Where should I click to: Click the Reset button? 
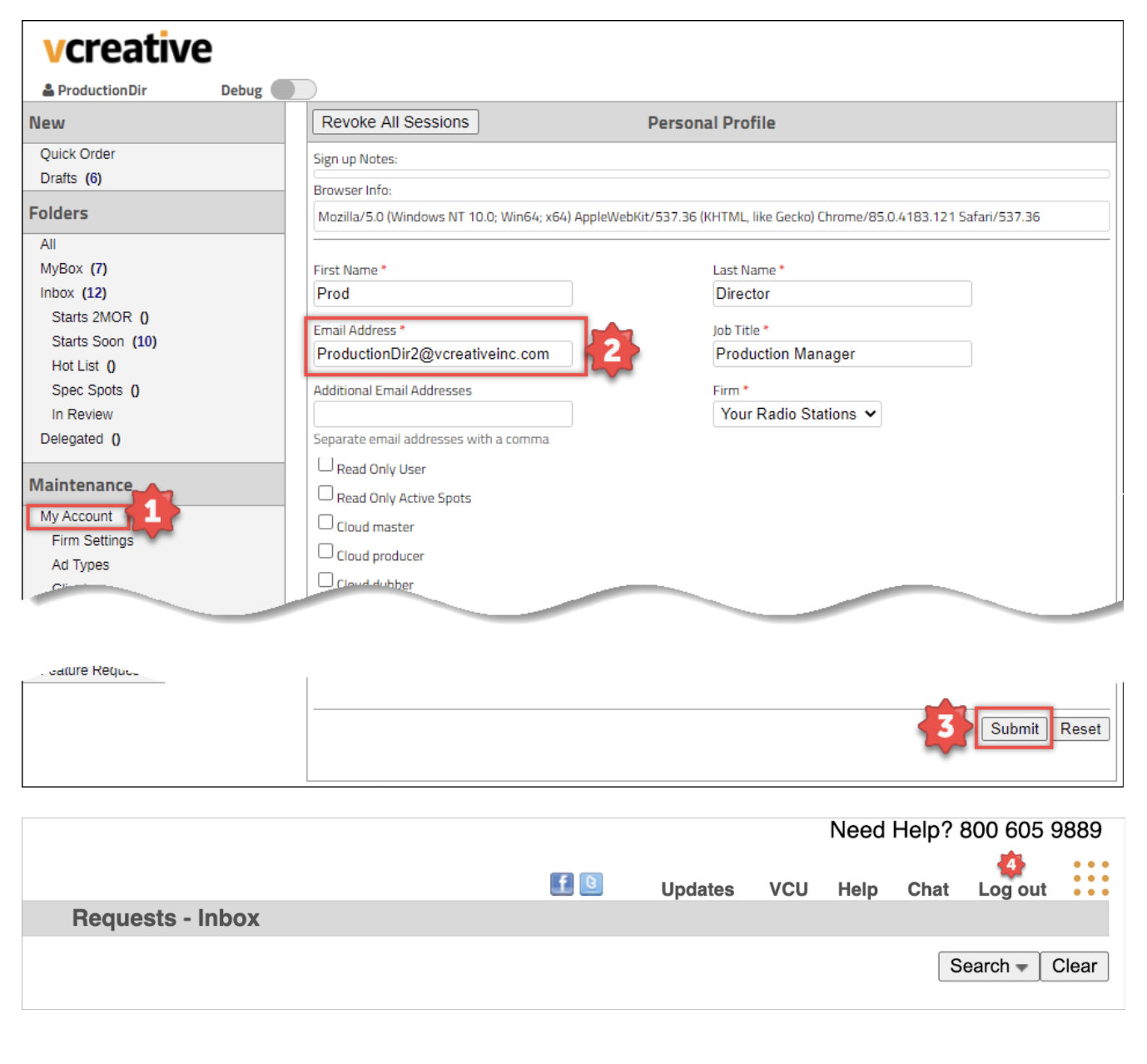click(1080, 729)
